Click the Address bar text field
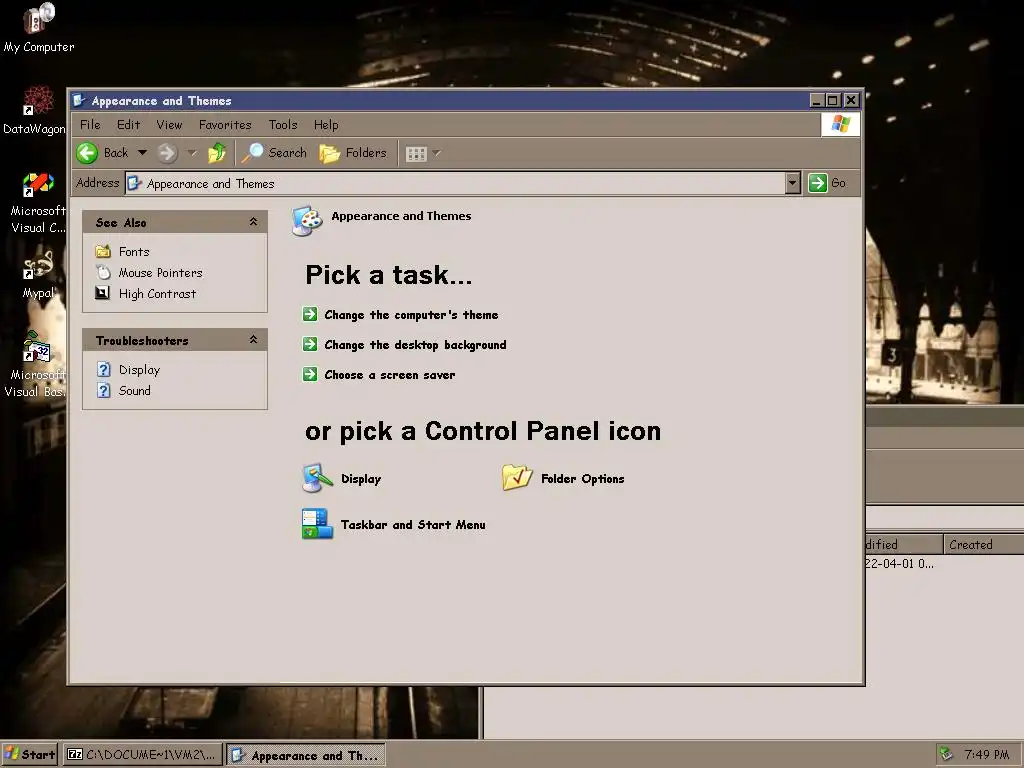1024x768 pixels. pos(456,183)
